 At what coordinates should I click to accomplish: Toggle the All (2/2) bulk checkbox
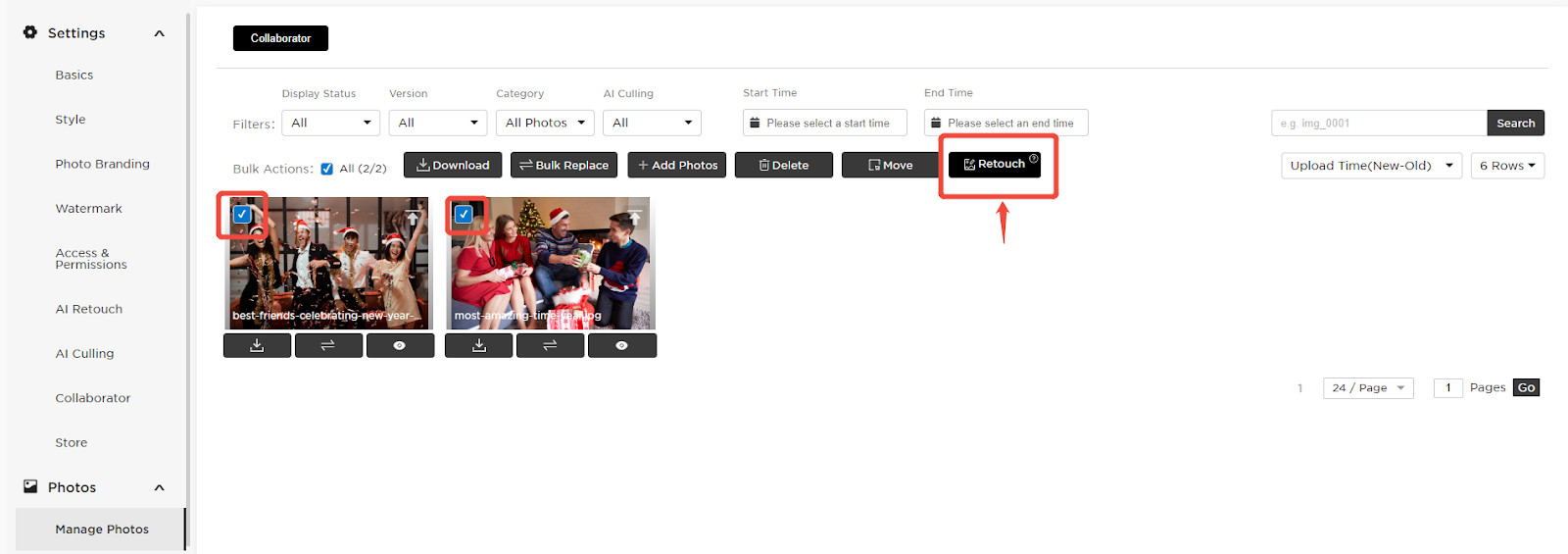coord(327,169)
